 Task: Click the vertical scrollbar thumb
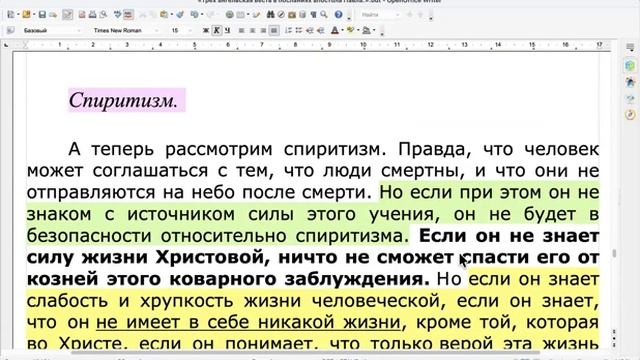click(614, 253)
